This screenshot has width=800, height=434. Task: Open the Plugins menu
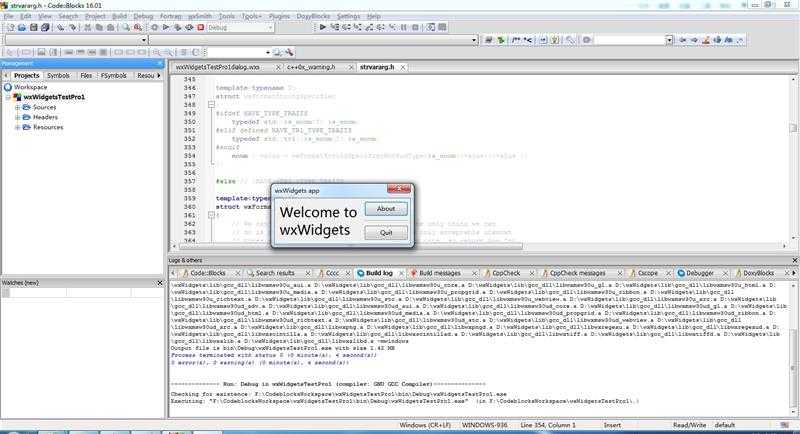click(x=279, y=16)
